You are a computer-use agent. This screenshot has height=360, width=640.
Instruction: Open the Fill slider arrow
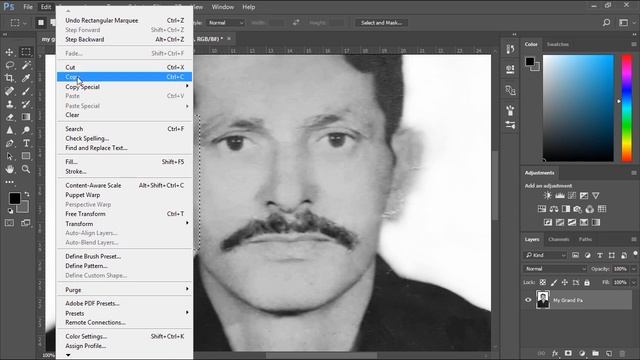click(x=633, y=282)
